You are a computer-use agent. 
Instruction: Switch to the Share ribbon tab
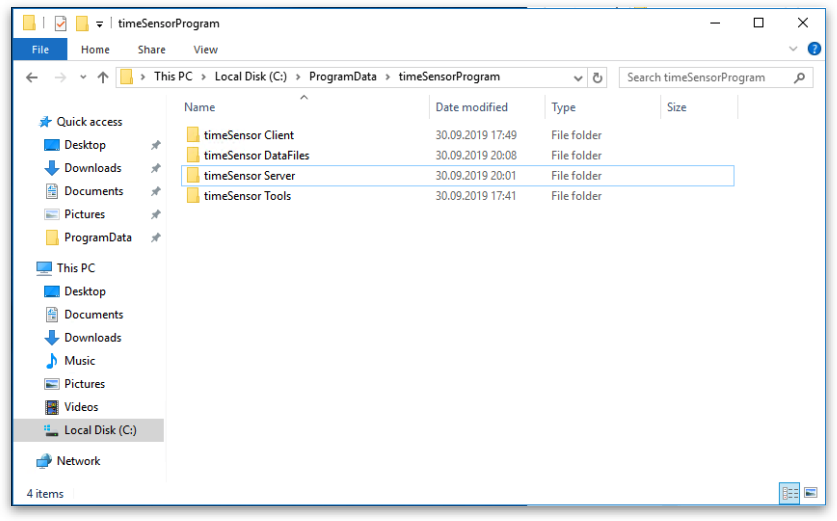(x=152, y=50)
